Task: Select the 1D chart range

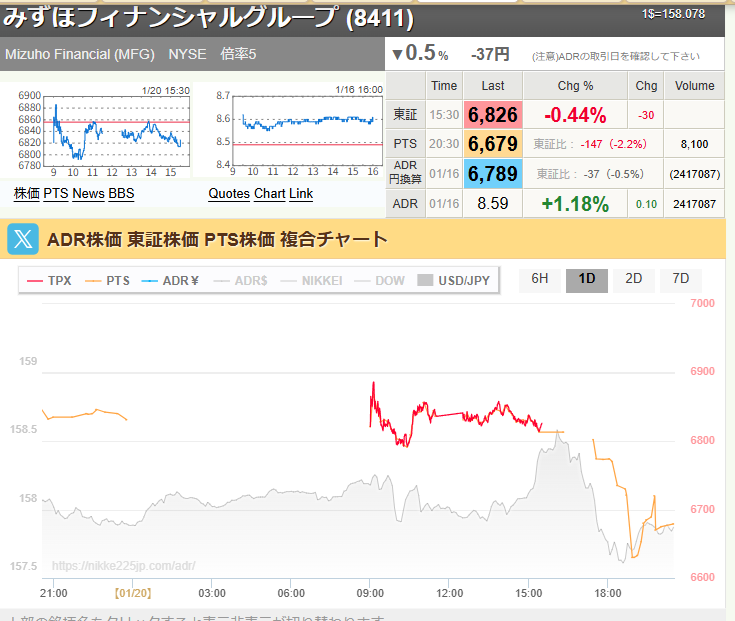Action: pos(586,279)
